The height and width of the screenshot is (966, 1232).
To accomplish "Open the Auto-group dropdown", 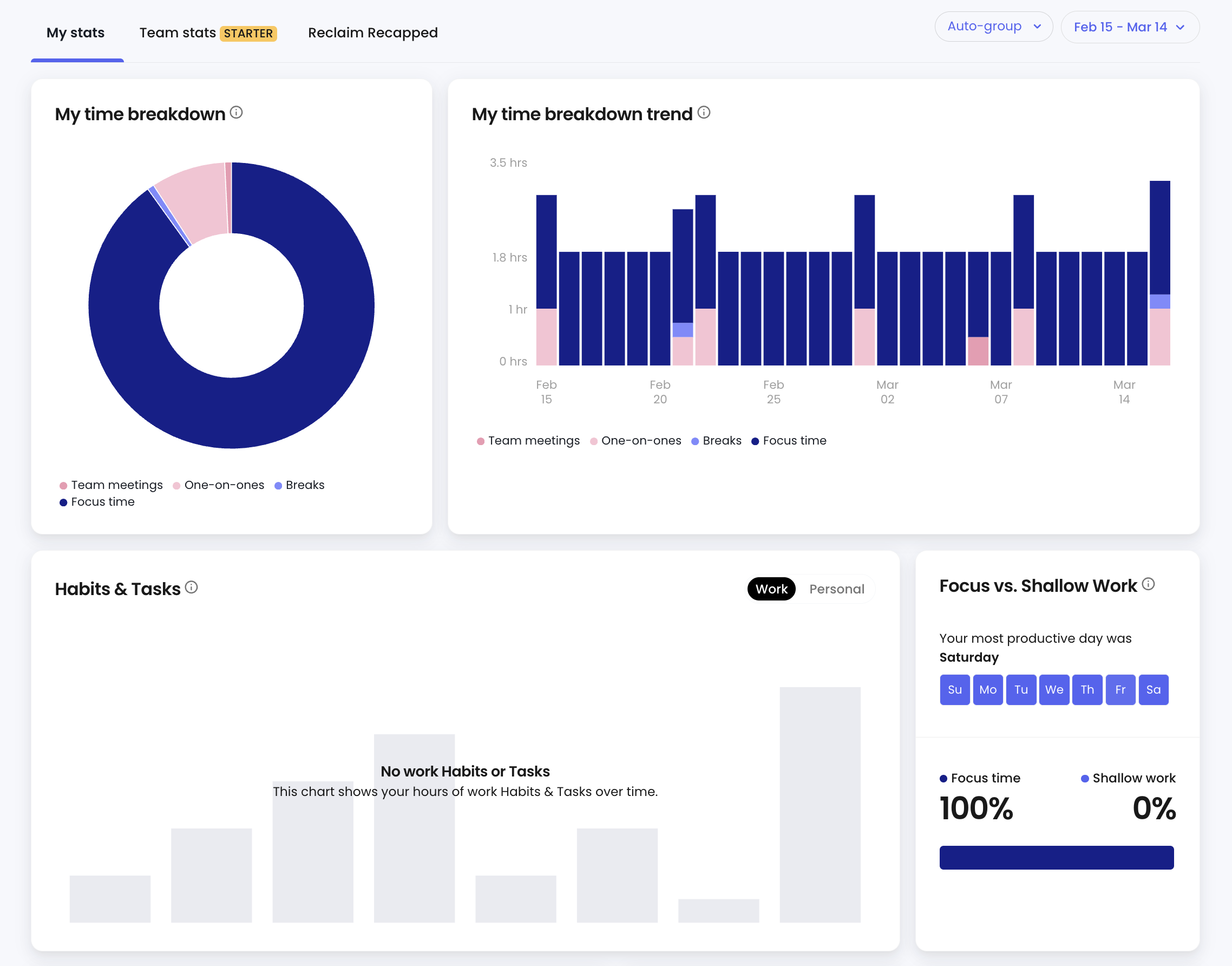I will [993, 27].
